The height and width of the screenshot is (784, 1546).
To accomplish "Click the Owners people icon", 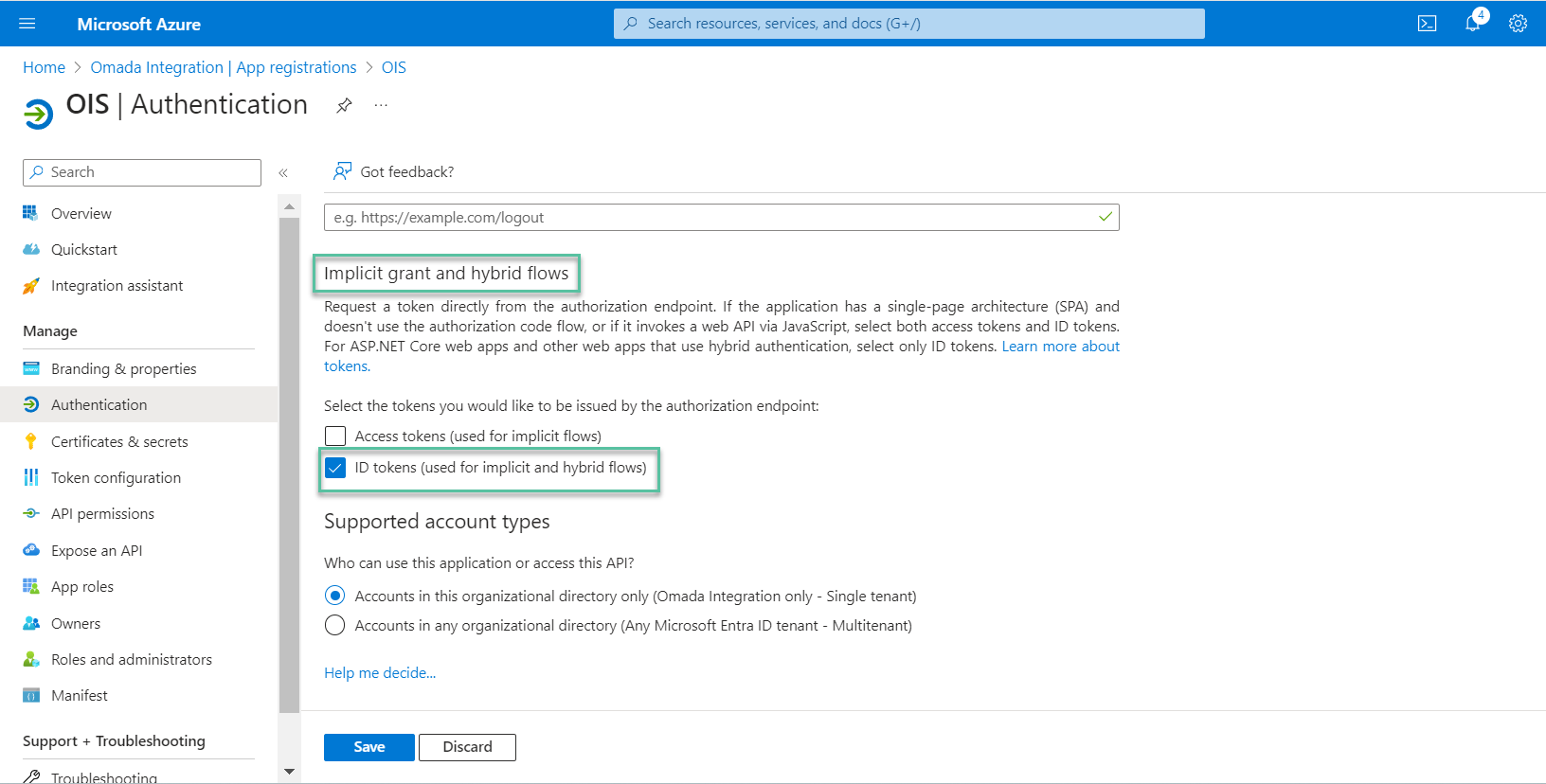I will tap(31, 623).
